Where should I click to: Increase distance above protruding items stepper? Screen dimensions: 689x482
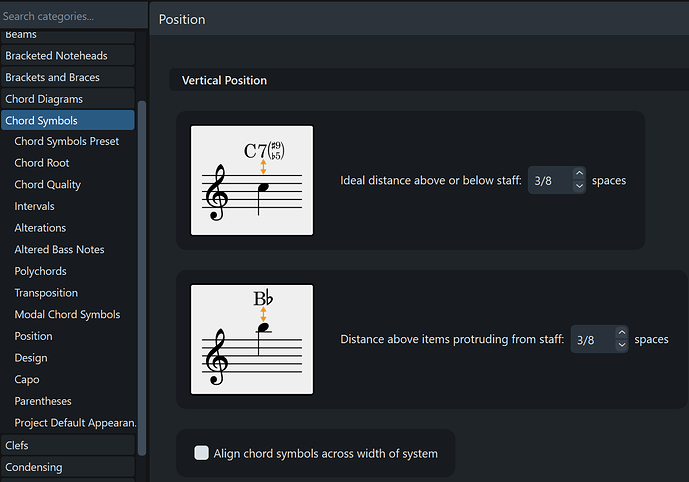[x=622, y=333]
